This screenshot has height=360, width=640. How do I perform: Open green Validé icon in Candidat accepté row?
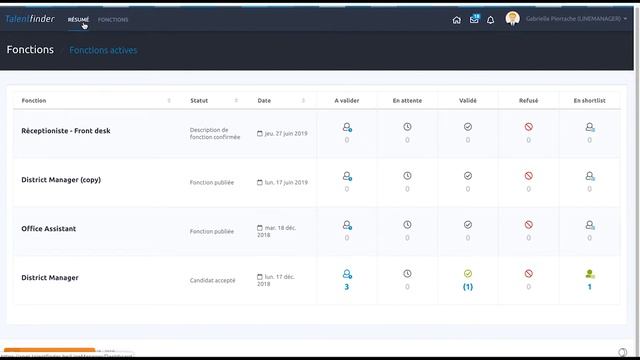(468, 274)
